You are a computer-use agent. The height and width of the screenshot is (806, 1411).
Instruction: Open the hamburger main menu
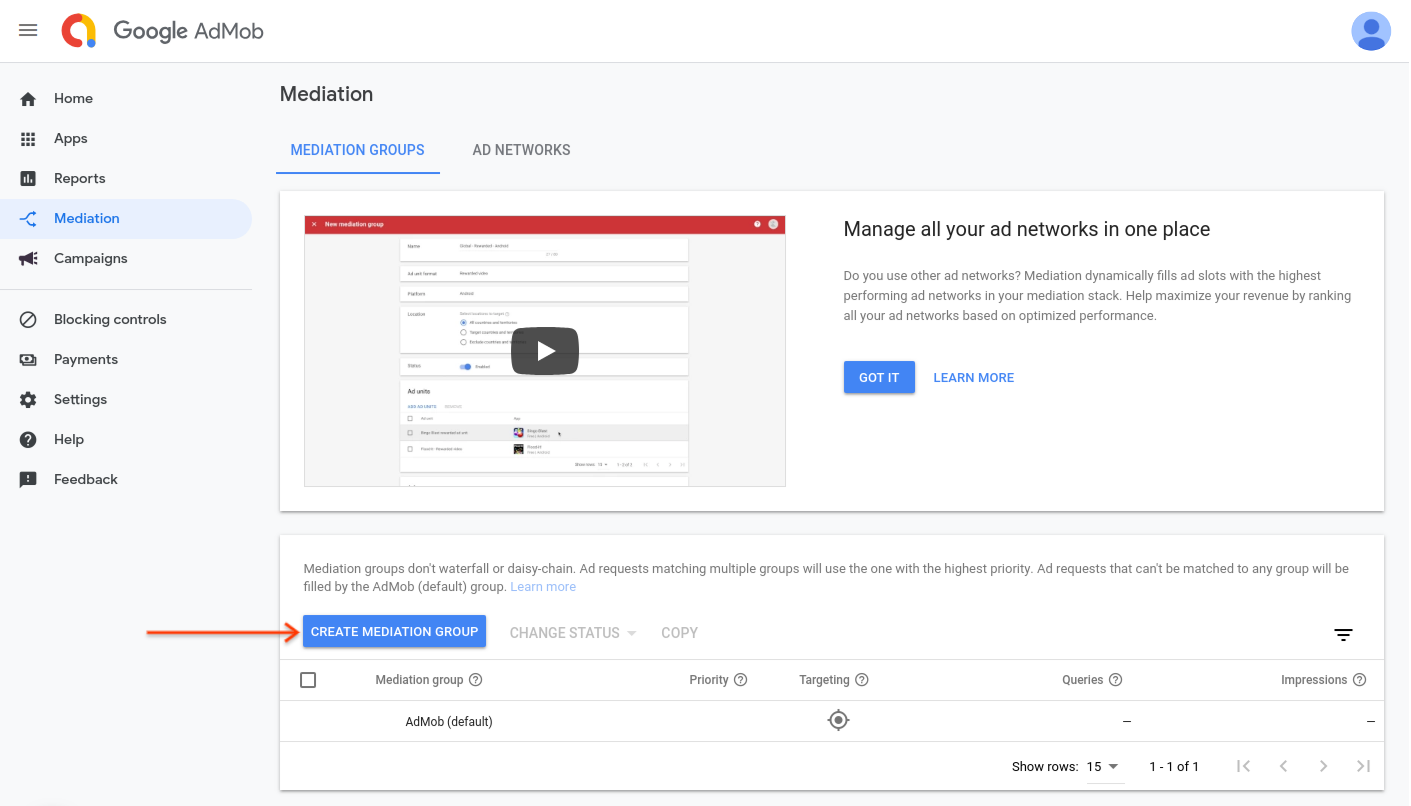click(28, 30)
